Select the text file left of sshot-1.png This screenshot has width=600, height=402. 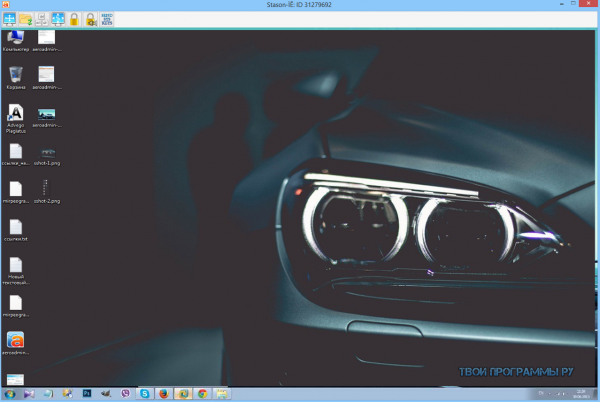tap(16, 155)
